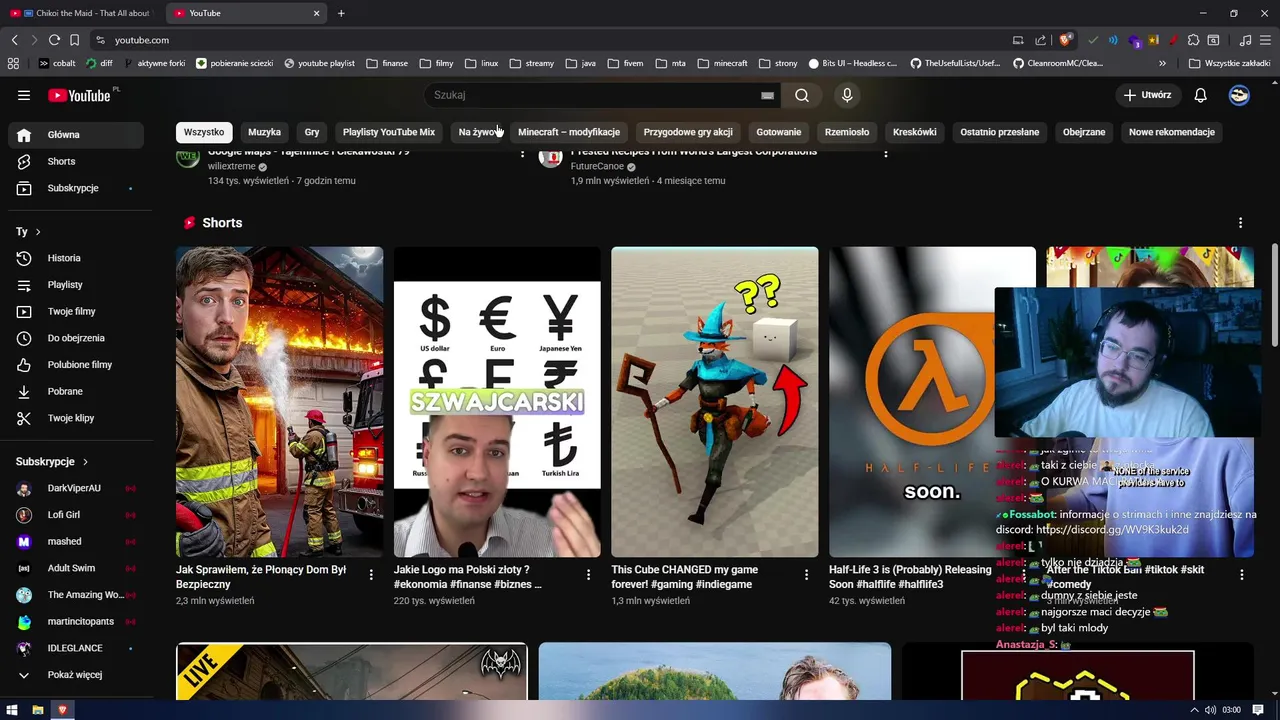The height and width of the screenshot is (720, 1280).
Task: Open Twoje filmy in the sidebar
Action: (x=76, y=311)
